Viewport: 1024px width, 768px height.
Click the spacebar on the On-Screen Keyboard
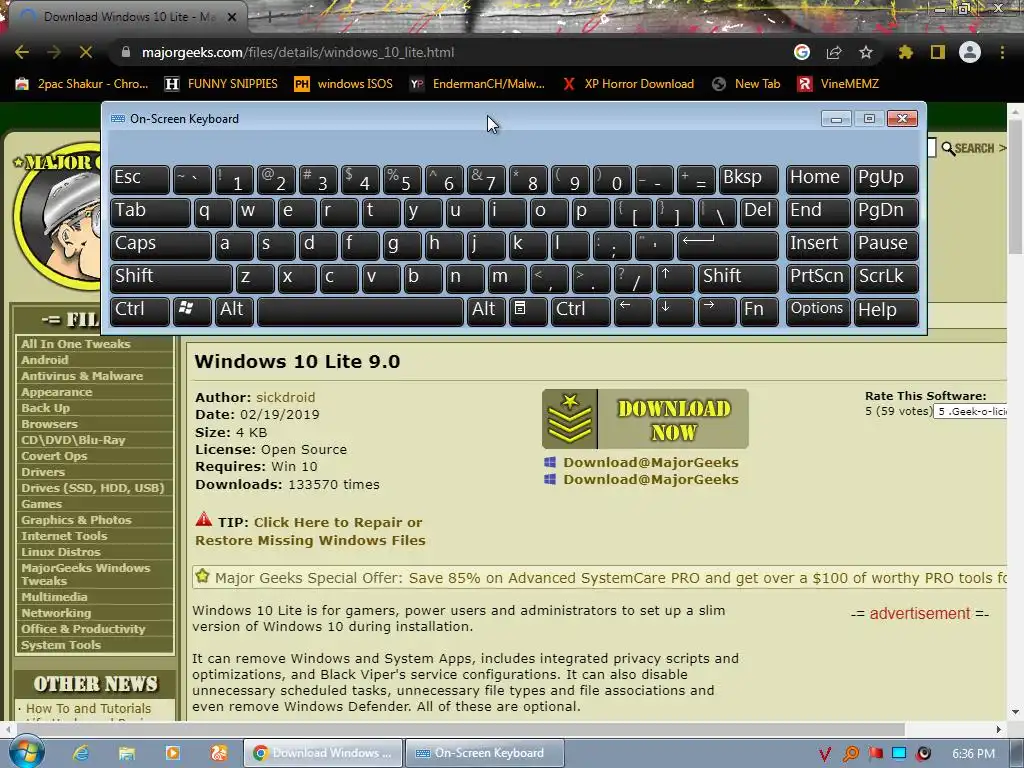(x=360, y=310)
